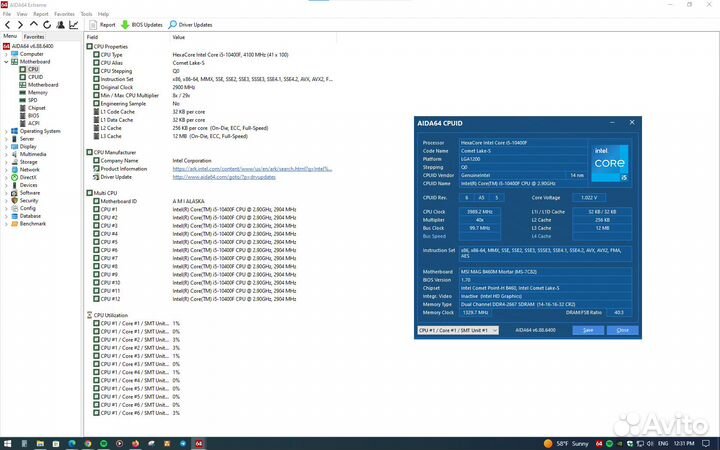Open the graph chart icon in the toolbar
This screenshot has width=720, height=450.
click(73, 25)
